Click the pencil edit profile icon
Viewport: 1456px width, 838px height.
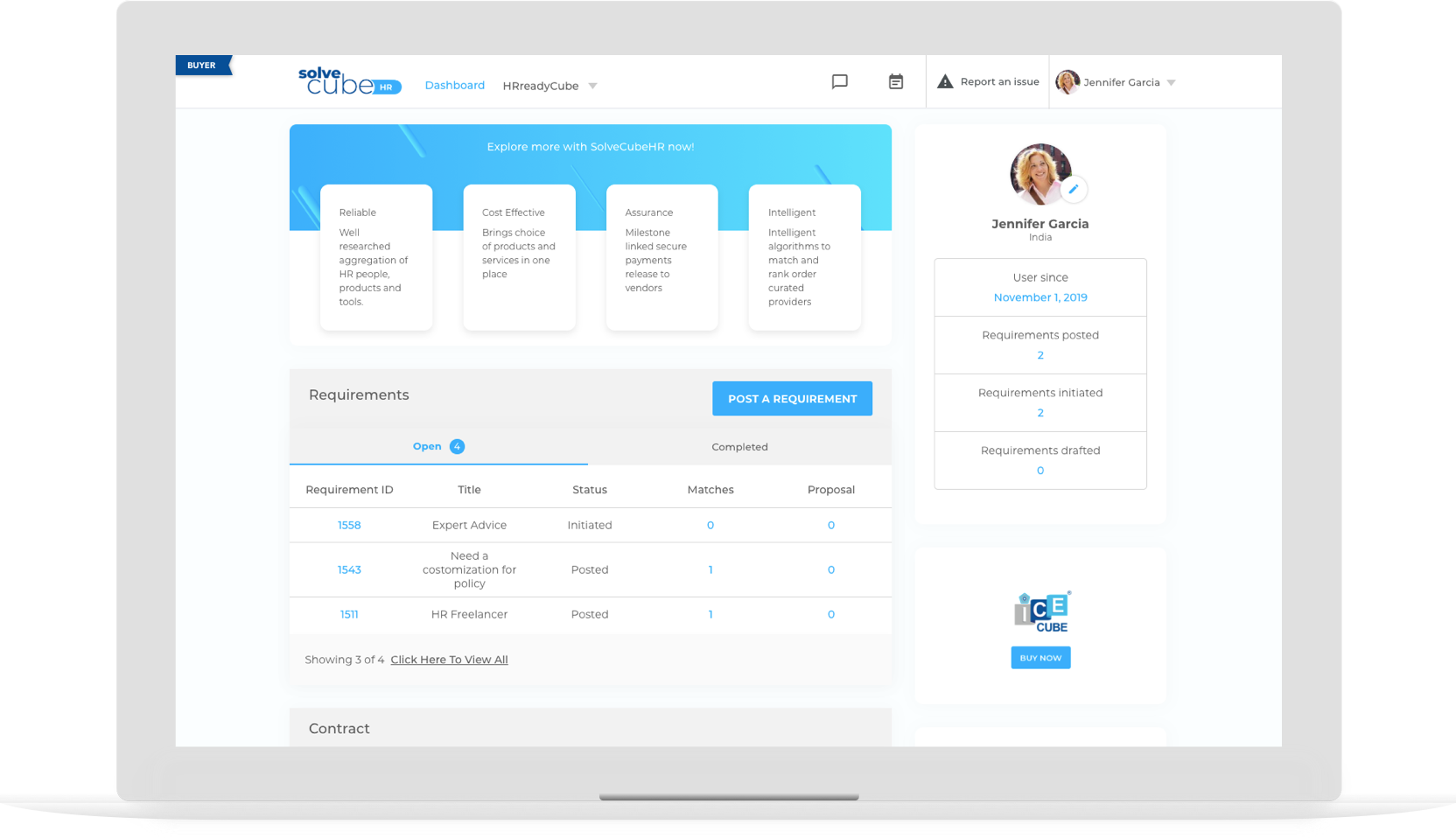1074,189
